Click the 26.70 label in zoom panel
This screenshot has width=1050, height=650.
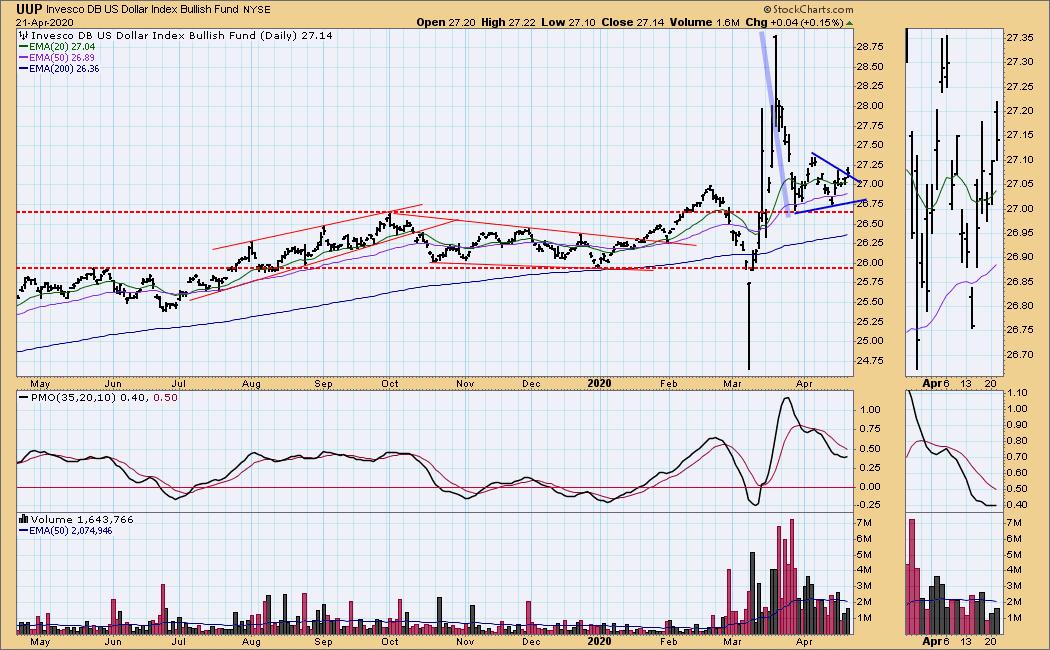coord(1019,354)
